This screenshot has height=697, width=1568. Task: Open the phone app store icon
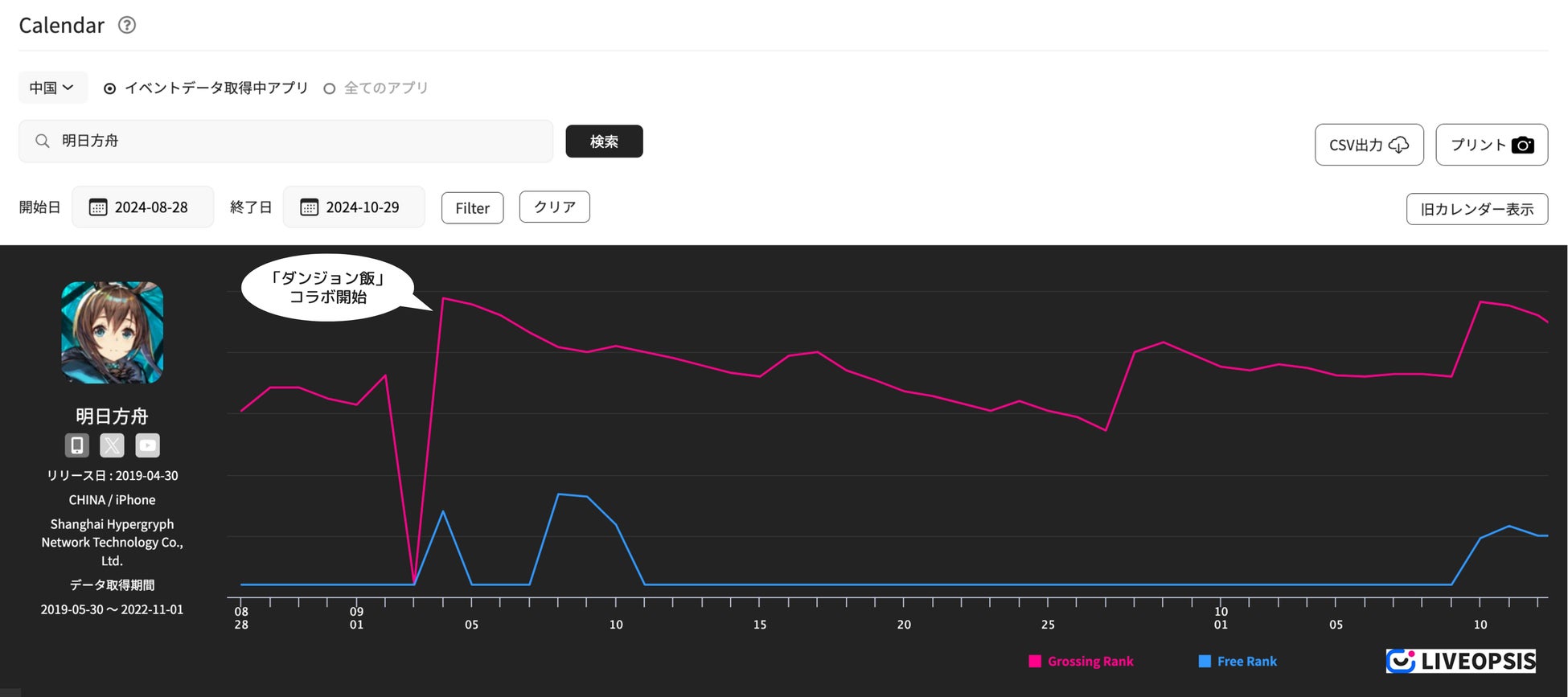point(77,445)
